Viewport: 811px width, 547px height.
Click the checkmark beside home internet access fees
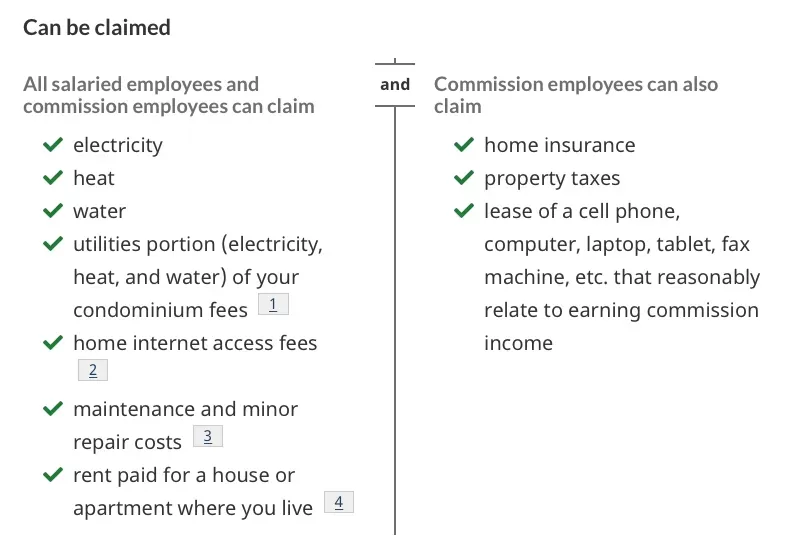click(x=53, y=342)
